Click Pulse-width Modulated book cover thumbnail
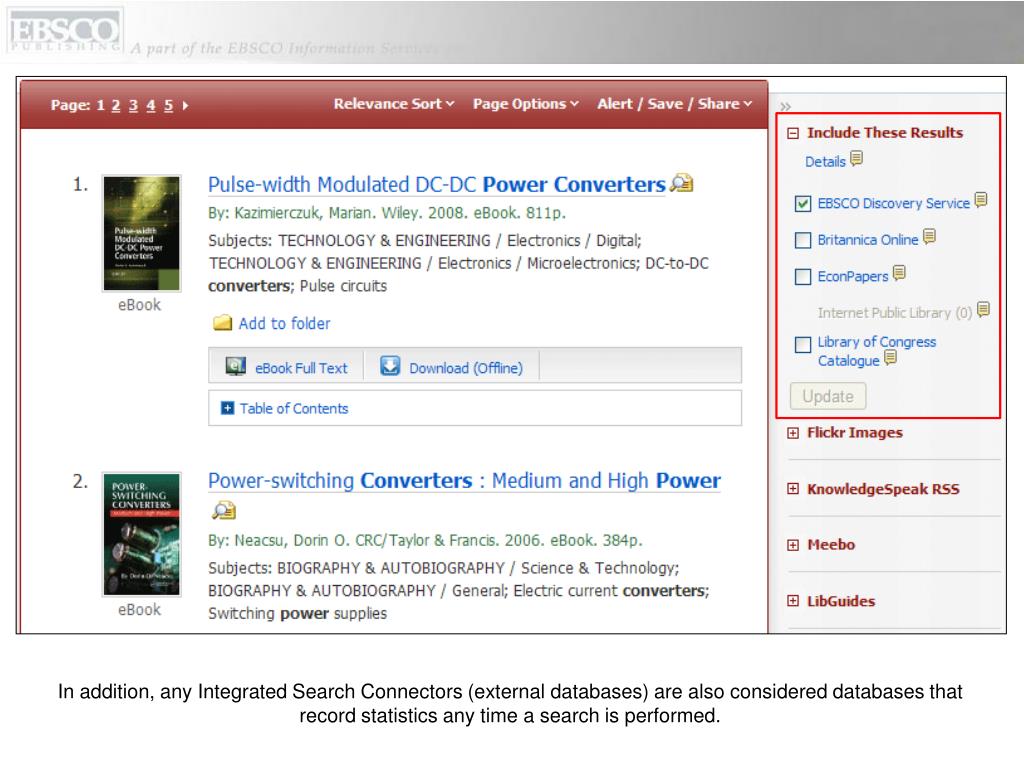Screen dimensions: 1024x768 (142, 233)
